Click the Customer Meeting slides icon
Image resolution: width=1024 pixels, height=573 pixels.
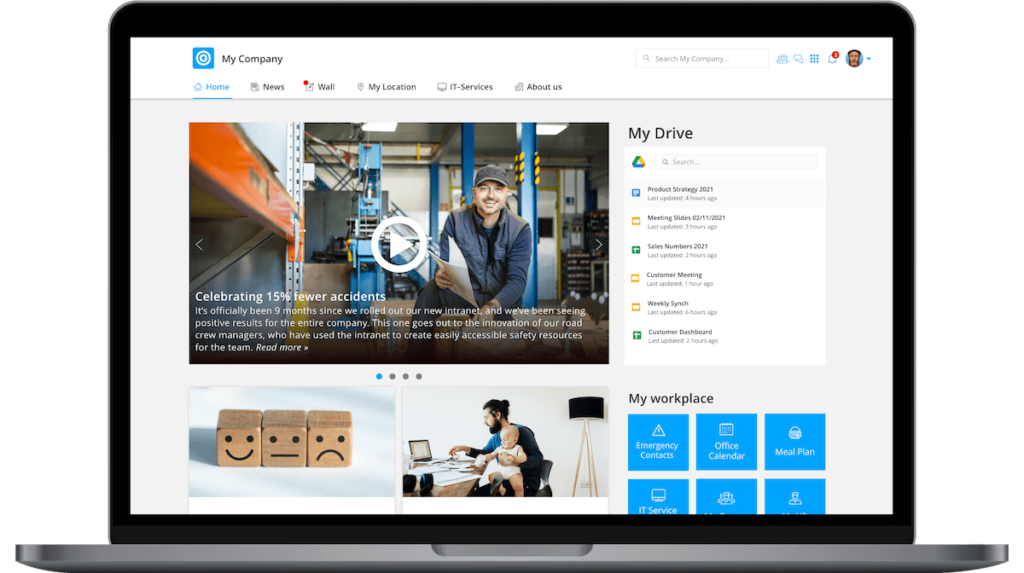click(635, 278)
